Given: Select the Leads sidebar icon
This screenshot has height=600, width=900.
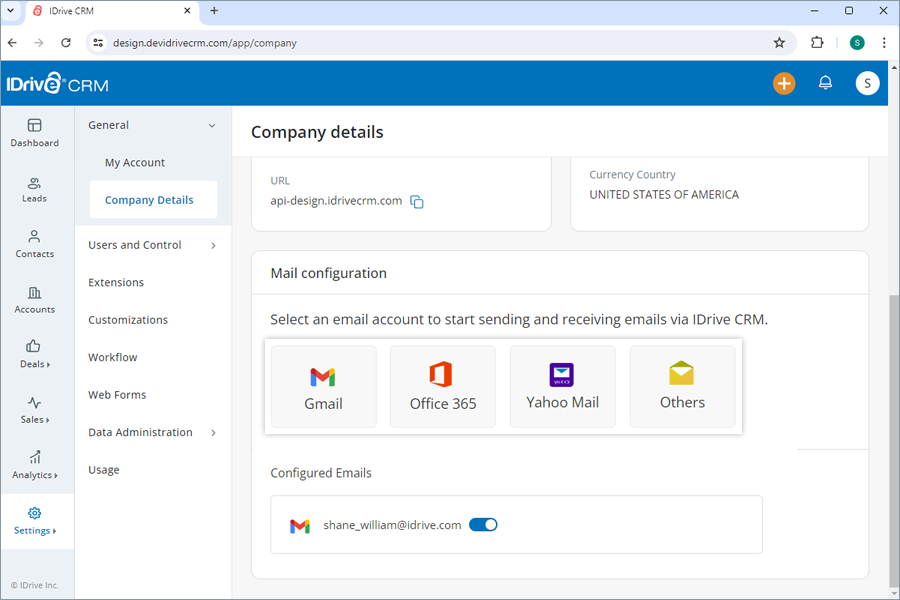Looking at the screenshot, I should pyautogui.click(x=36, y=190).
